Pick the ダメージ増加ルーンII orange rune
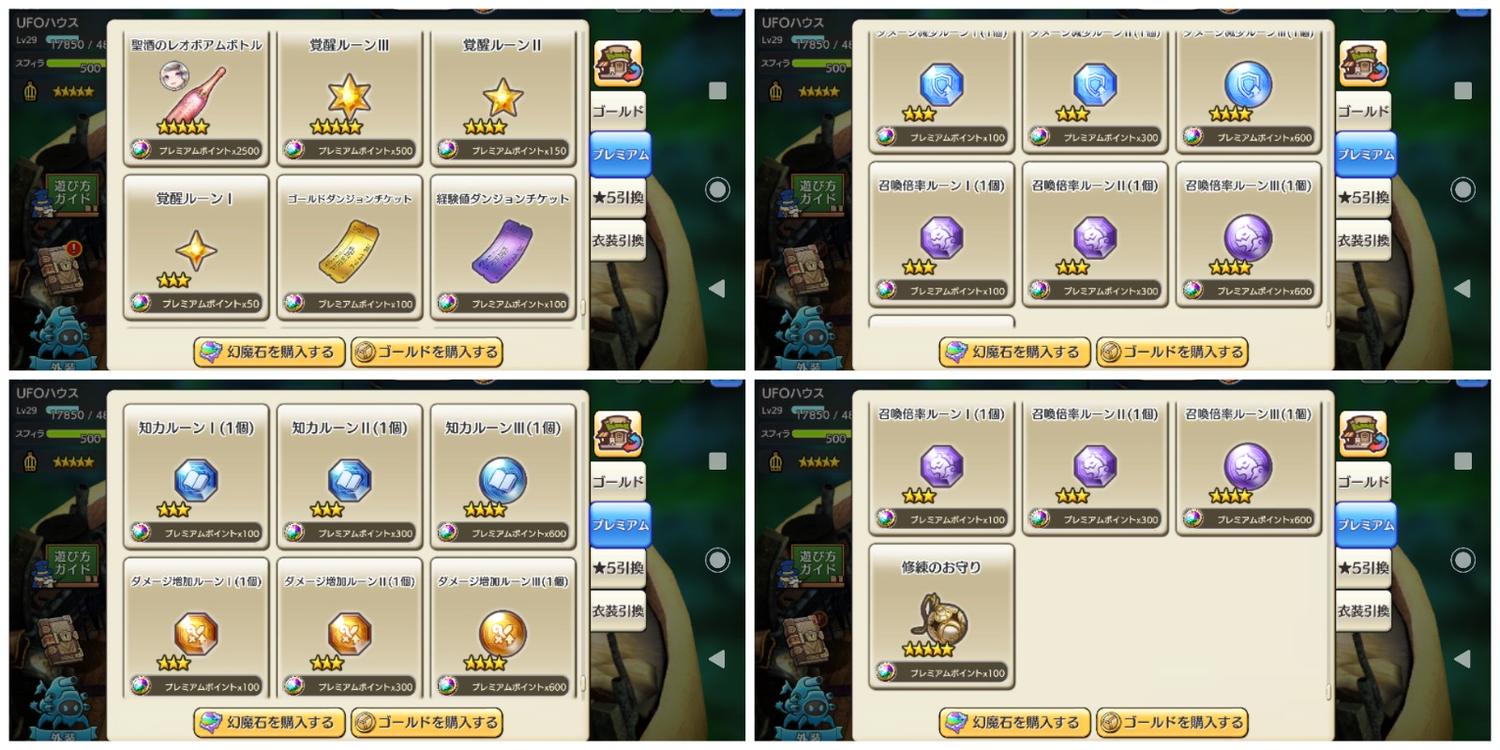 [349, 628]
